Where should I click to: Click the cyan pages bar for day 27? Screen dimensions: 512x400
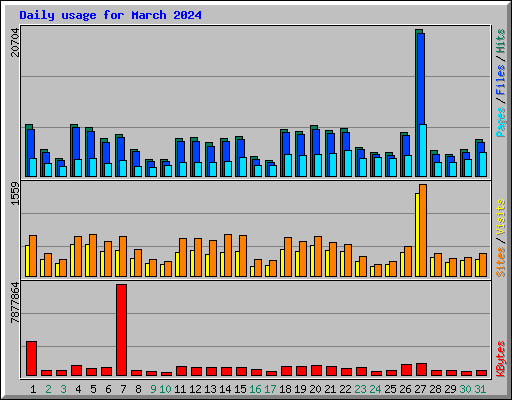(423, 150)
